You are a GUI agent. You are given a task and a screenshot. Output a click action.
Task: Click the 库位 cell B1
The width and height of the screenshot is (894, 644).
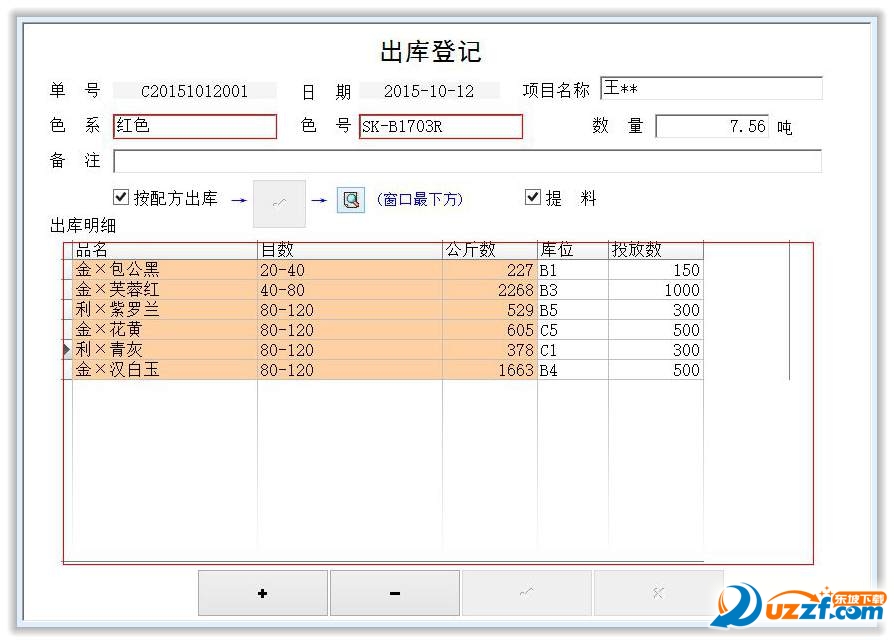(x=573, y=270)
